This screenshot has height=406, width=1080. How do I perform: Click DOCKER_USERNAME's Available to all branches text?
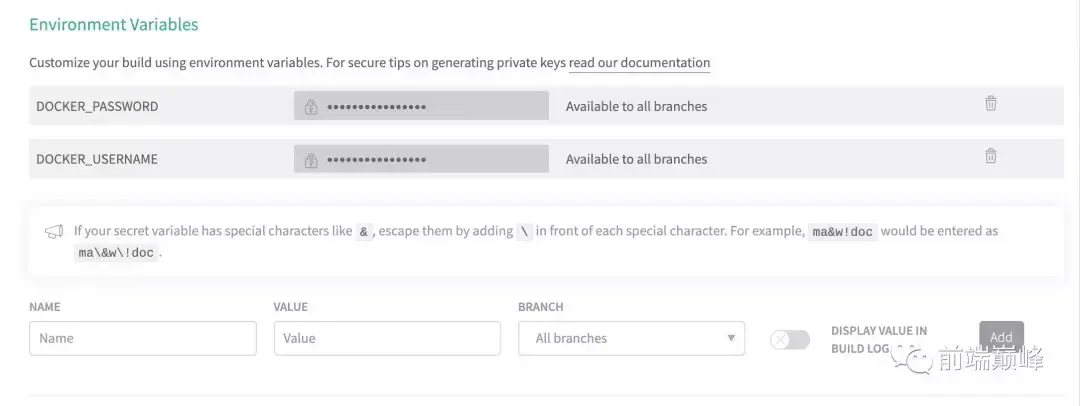[636, 159]
